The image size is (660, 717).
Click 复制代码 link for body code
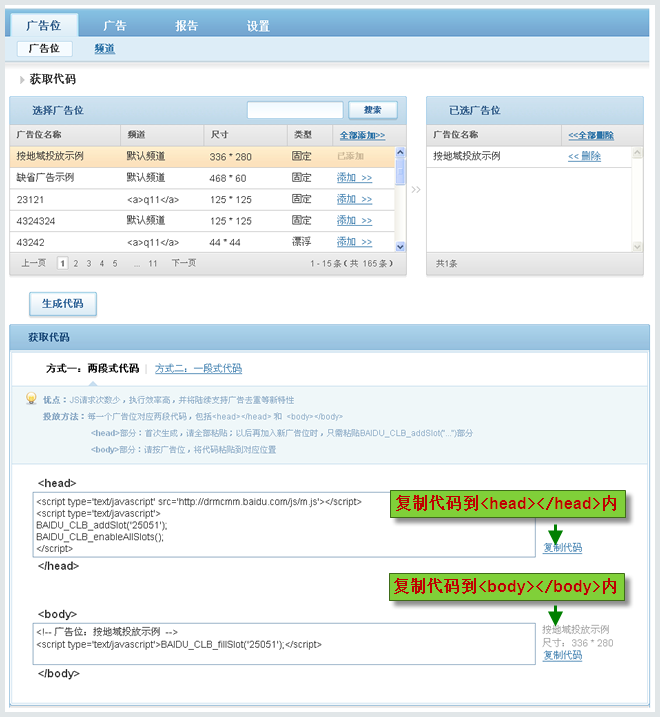pos(563,655)
